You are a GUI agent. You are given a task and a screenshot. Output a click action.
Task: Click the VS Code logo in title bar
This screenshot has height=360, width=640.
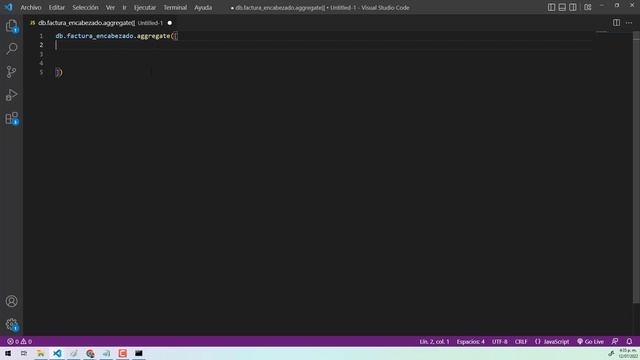point(9,7)
